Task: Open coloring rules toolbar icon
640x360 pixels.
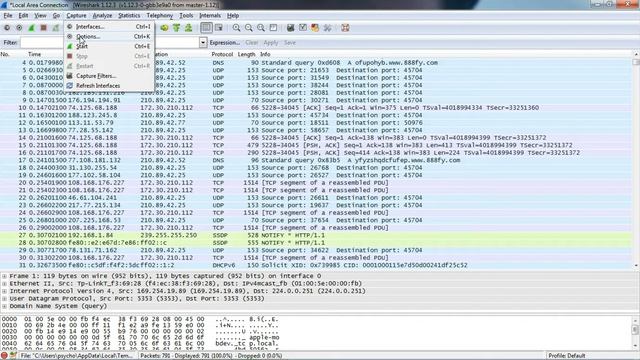Action: click(315, 28)
